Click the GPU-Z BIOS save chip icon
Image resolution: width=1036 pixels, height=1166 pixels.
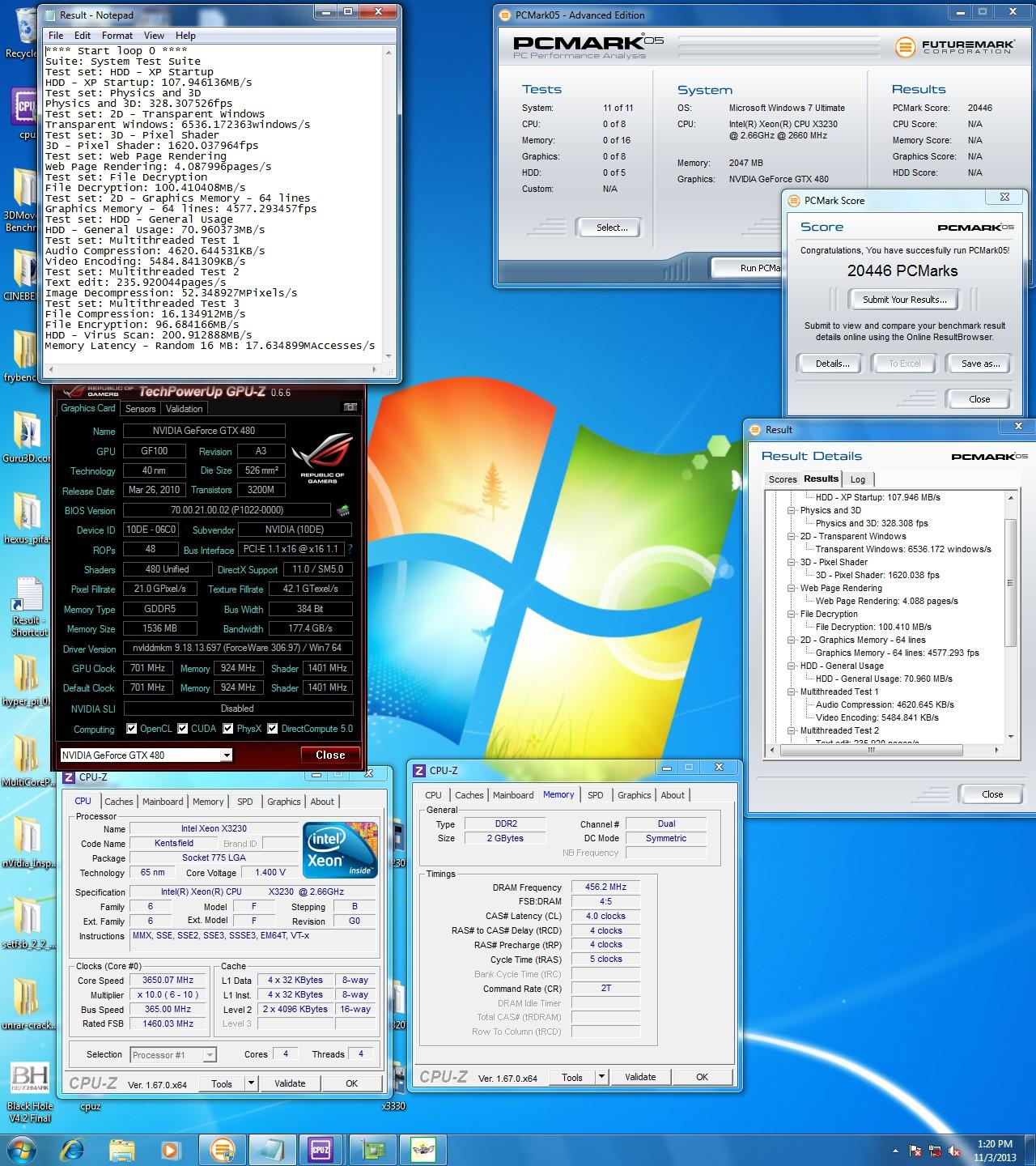(343, 510)
